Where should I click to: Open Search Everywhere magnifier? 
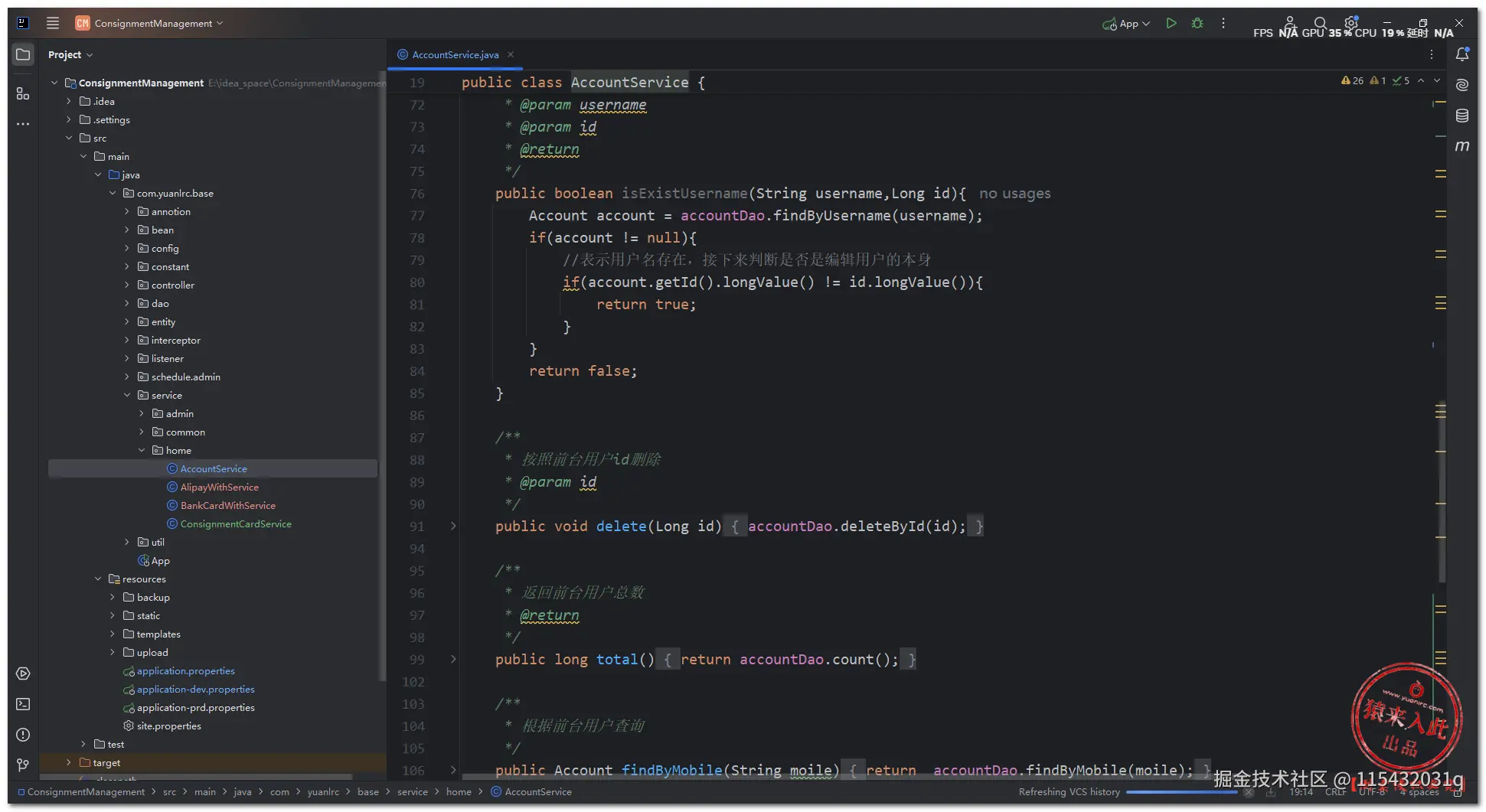point(1320,23)
